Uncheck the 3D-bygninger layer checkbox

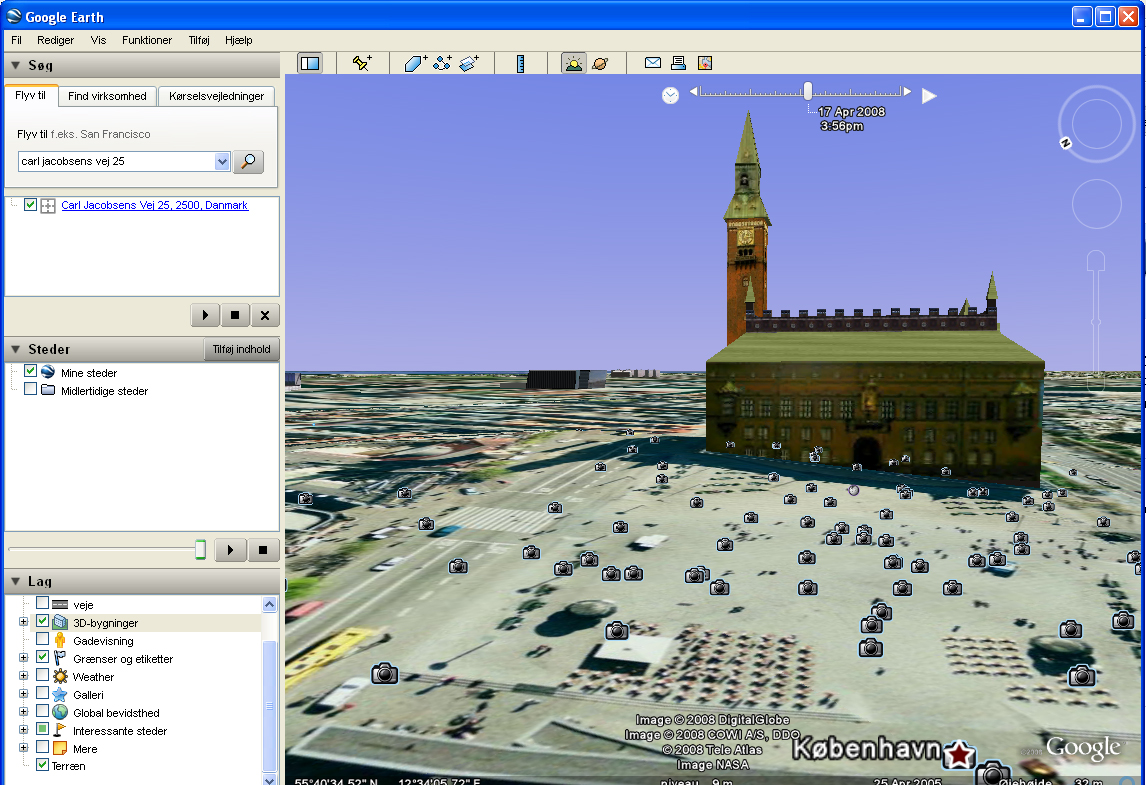[42, 623]
